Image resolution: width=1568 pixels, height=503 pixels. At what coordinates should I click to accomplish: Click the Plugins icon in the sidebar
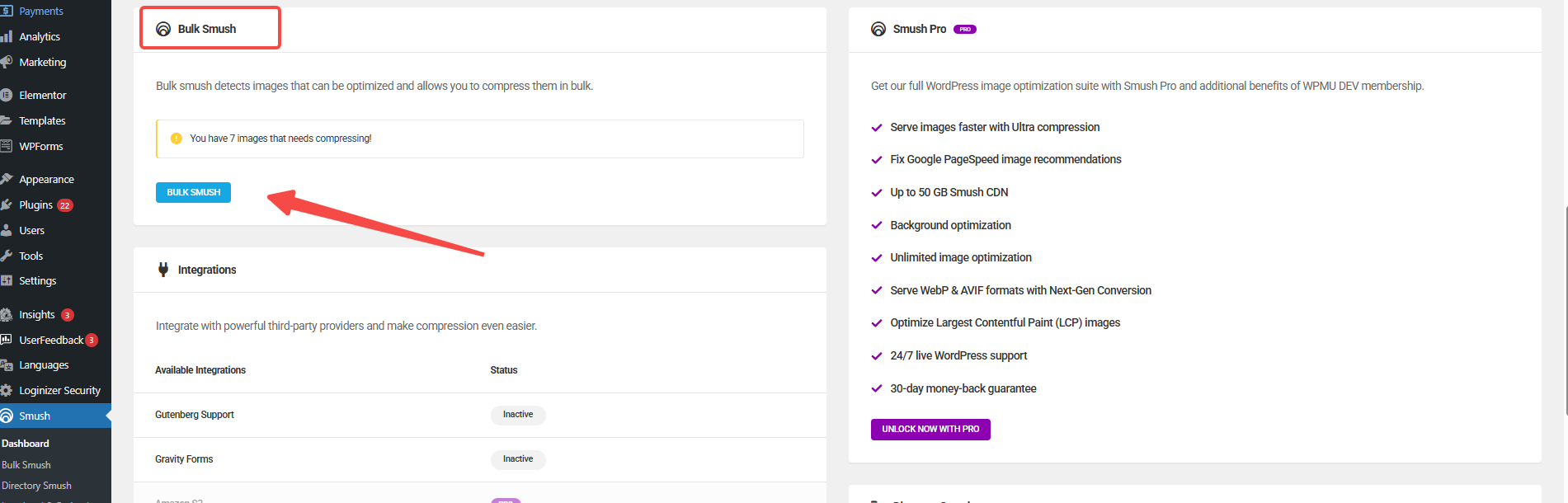coord(7,204)
